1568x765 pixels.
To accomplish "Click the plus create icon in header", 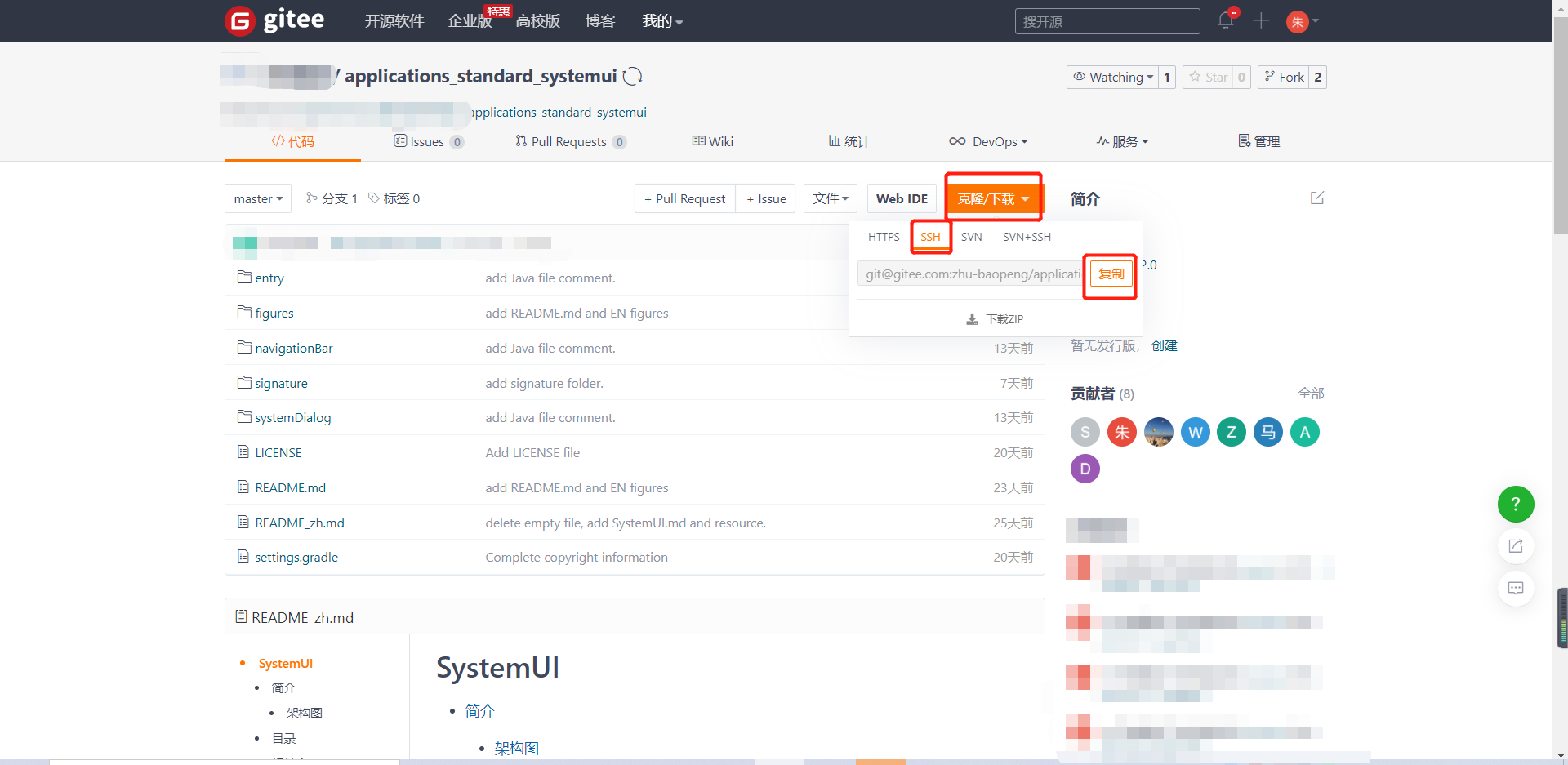I will coord(1261,21).
